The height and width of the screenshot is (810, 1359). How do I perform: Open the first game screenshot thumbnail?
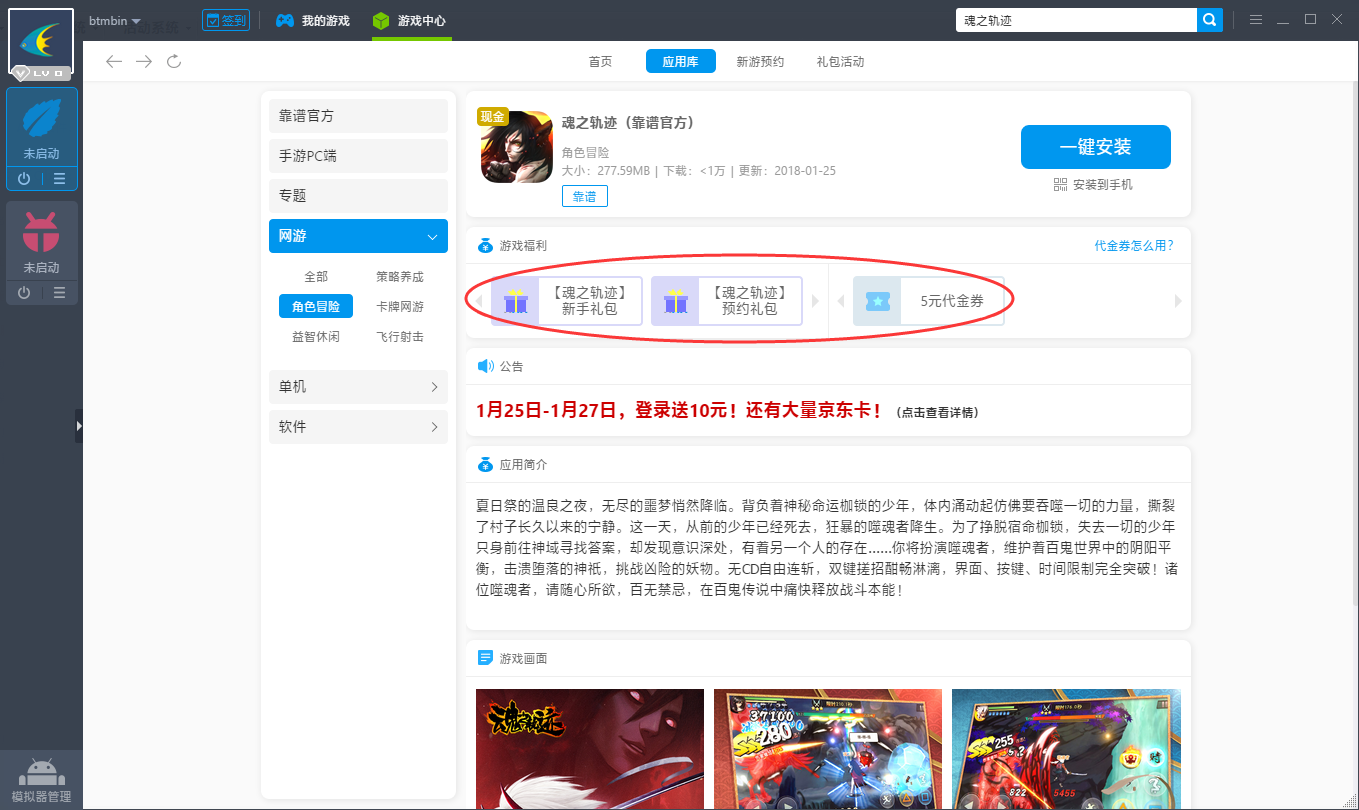(x=590, y=749)
